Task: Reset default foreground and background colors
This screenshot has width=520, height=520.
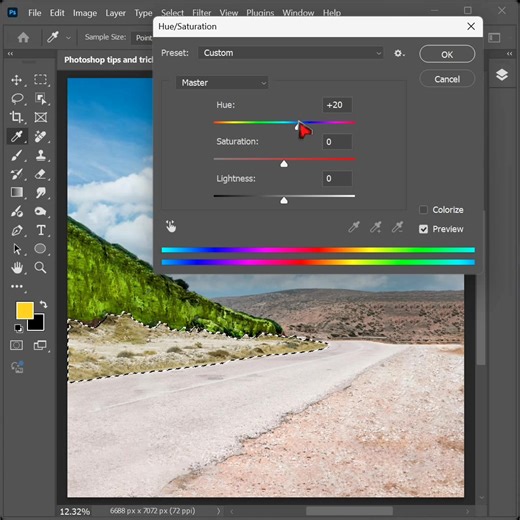Action: [18, 328]
